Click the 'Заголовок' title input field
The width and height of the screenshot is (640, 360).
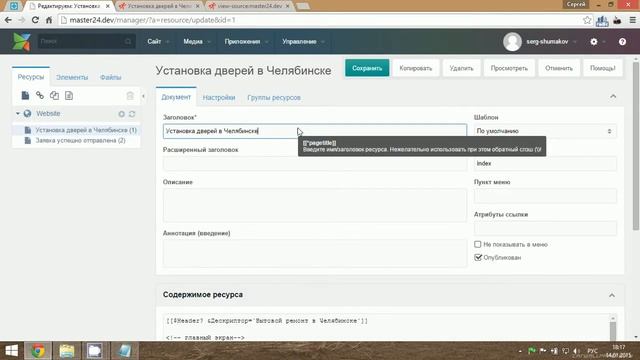click(x=315, y=131)
